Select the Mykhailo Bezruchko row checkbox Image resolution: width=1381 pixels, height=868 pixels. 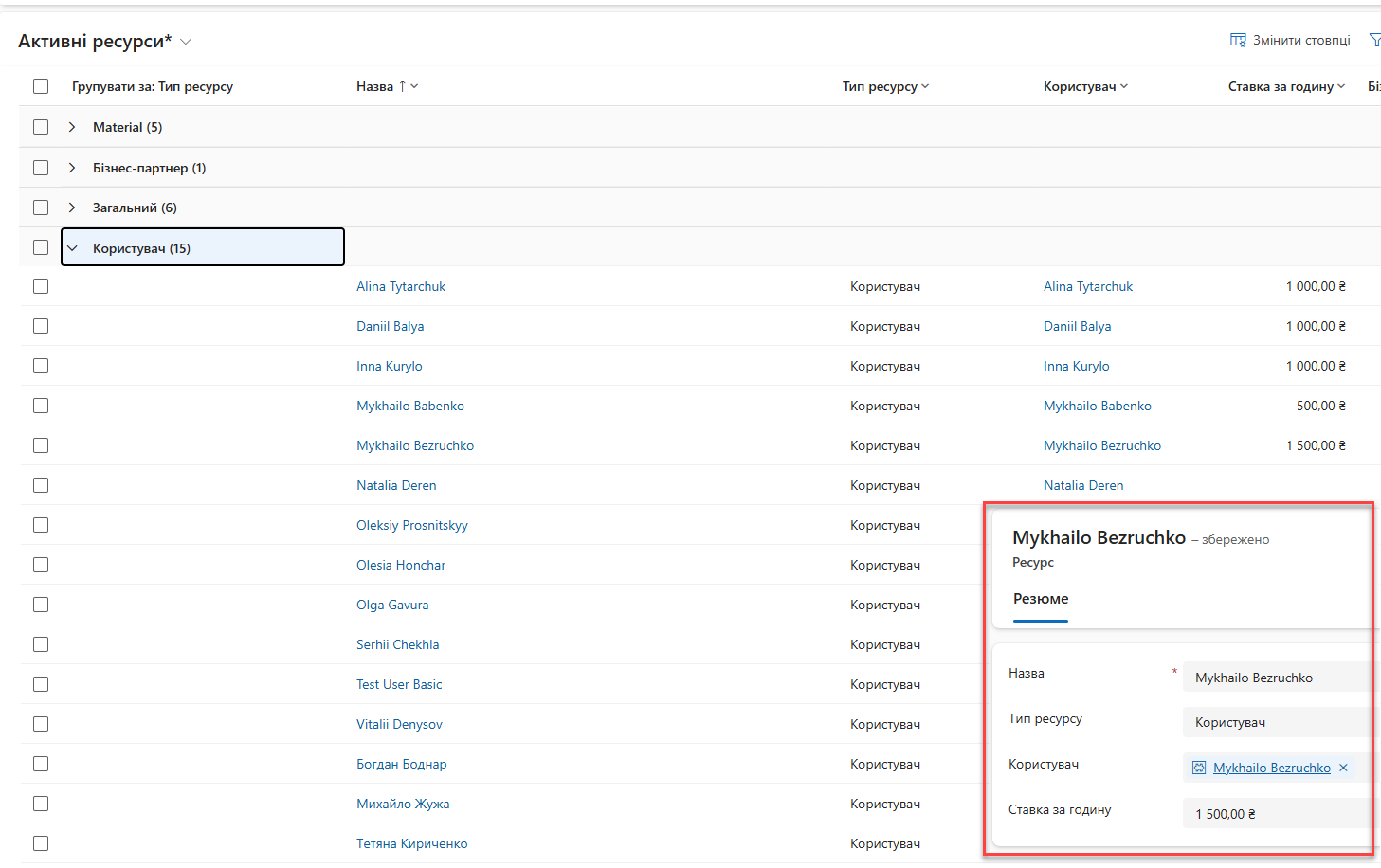[x=41, y=445]
